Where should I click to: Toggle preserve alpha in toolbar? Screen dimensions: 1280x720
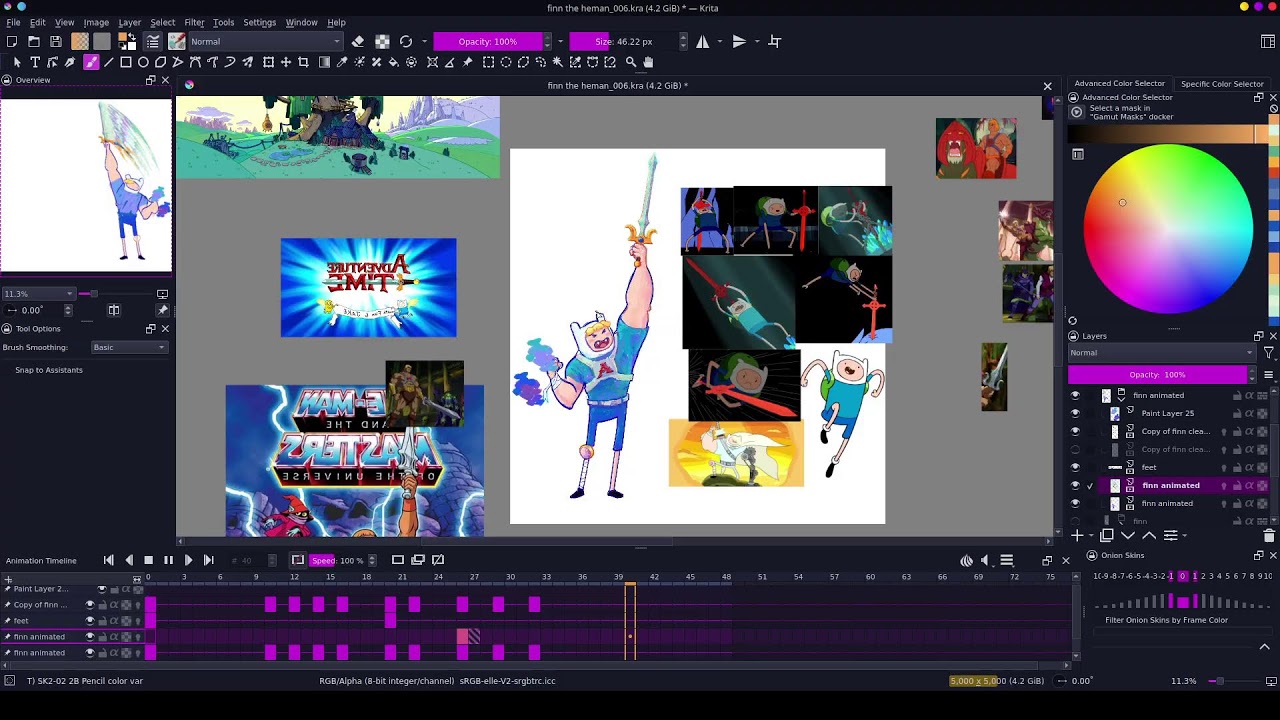[382, 41]
